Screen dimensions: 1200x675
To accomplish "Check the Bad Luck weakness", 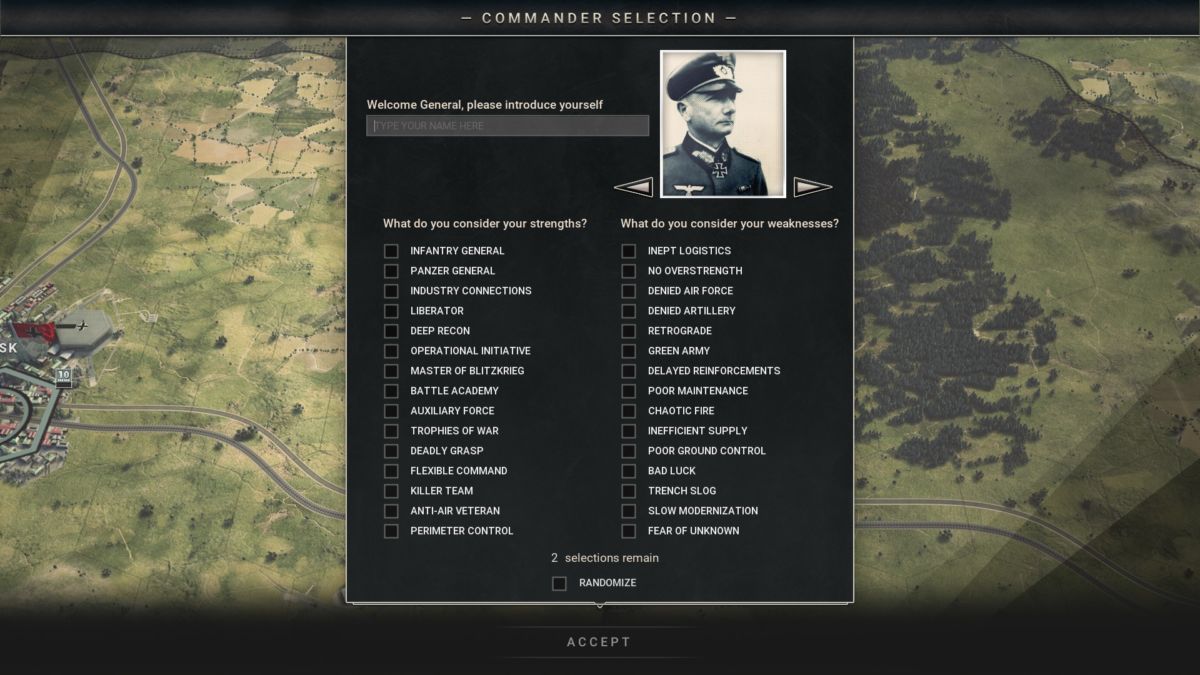I will (629, 471).
